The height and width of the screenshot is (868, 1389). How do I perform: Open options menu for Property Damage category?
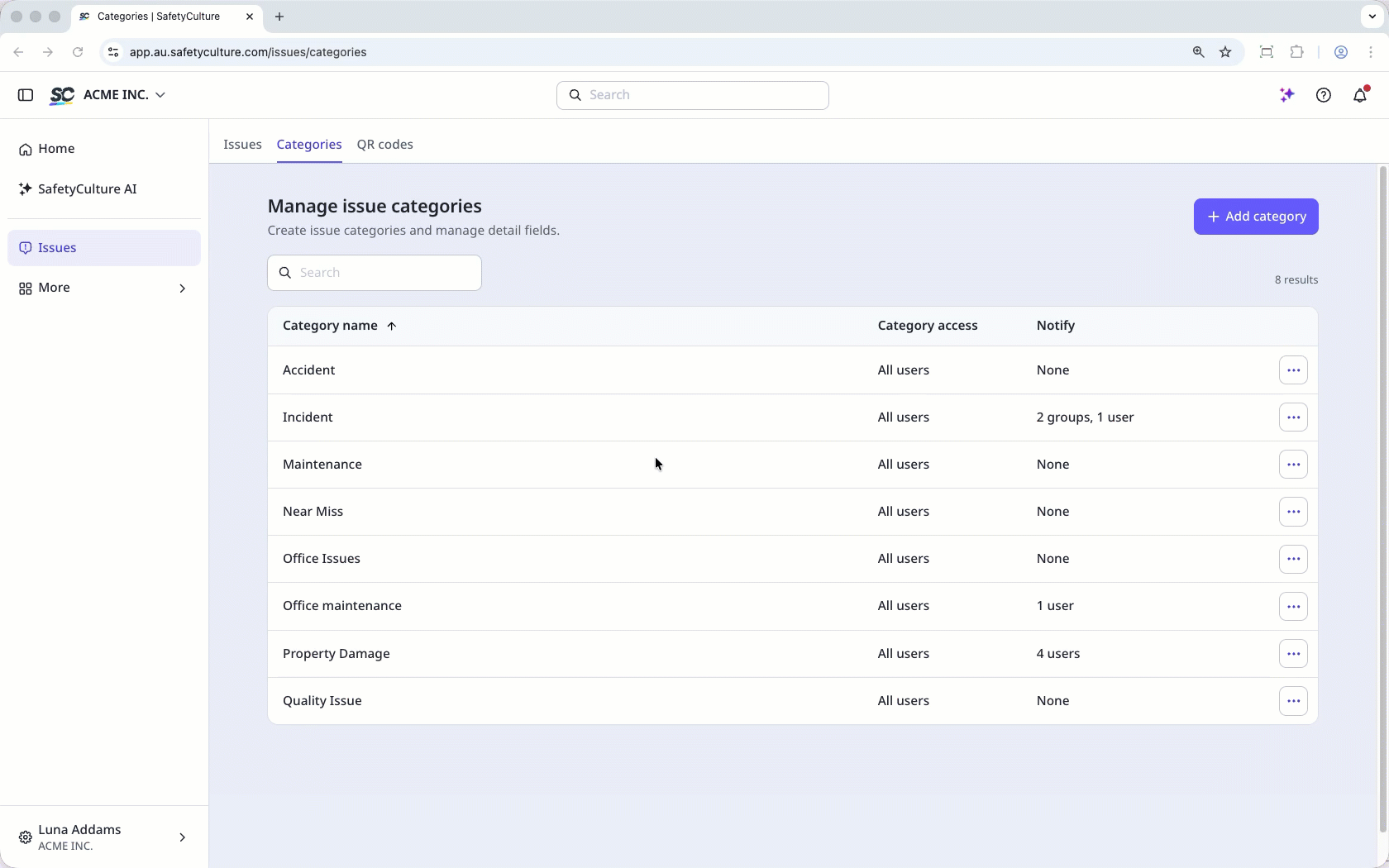pos(1293,654)
